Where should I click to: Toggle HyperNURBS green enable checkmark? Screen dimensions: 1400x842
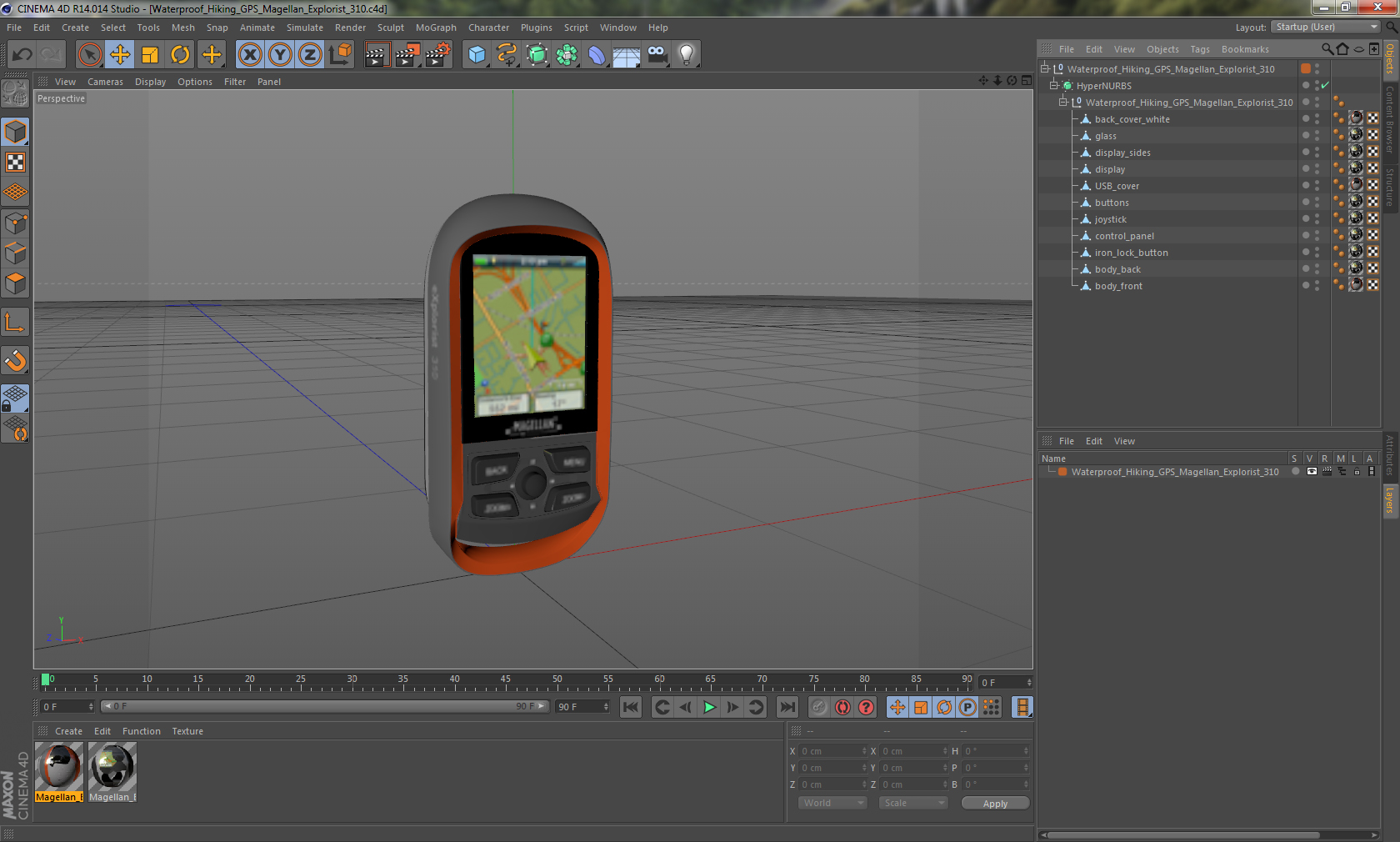click(1325, 85)
